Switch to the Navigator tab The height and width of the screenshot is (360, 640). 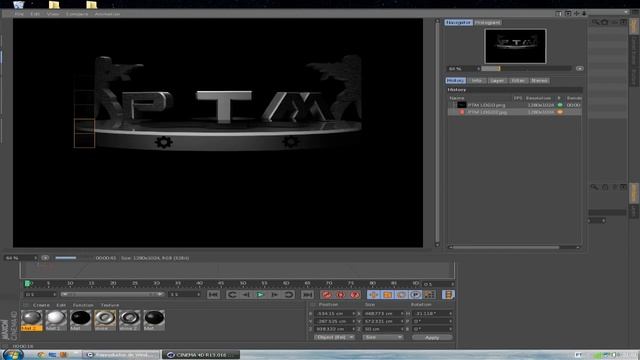coord(458,22)
